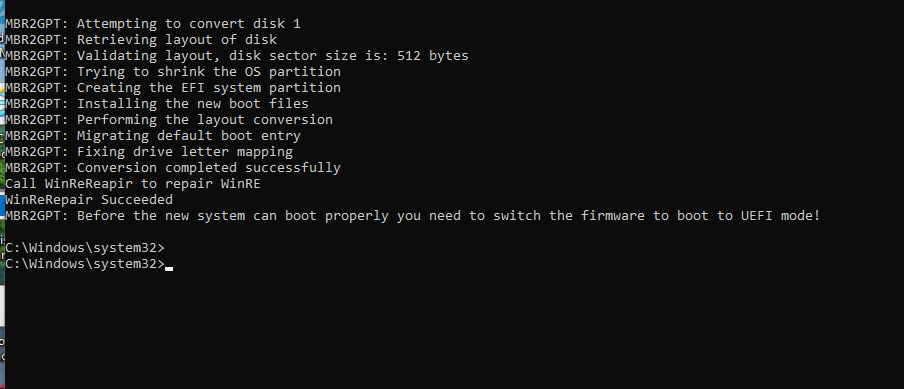This screenshot has width=904, height=389.
Task: Click the "WinReRepair Succeeded" line
Action: (89, 200)
